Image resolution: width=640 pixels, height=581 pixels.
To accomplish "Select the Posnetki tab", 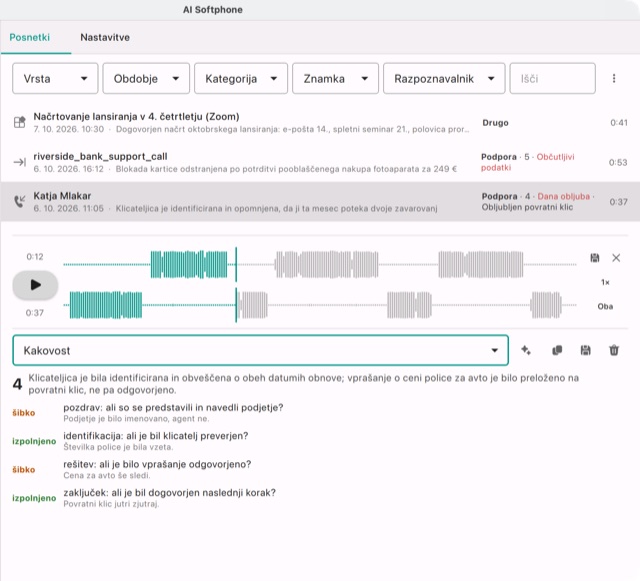I will [x=30, y=37].
